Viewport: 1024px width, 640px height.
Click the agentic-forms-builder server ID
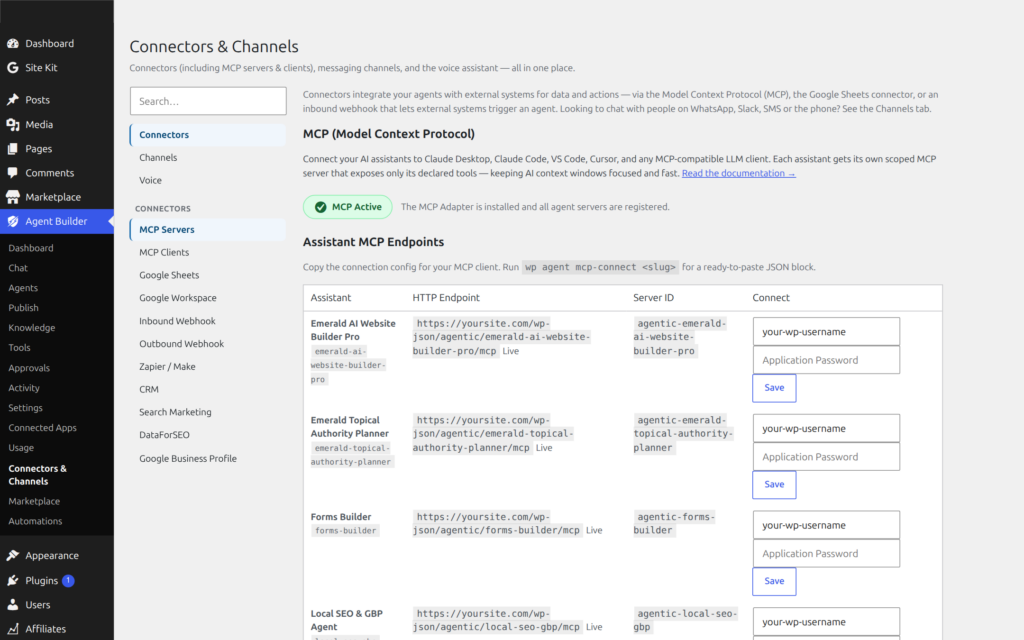674,523
